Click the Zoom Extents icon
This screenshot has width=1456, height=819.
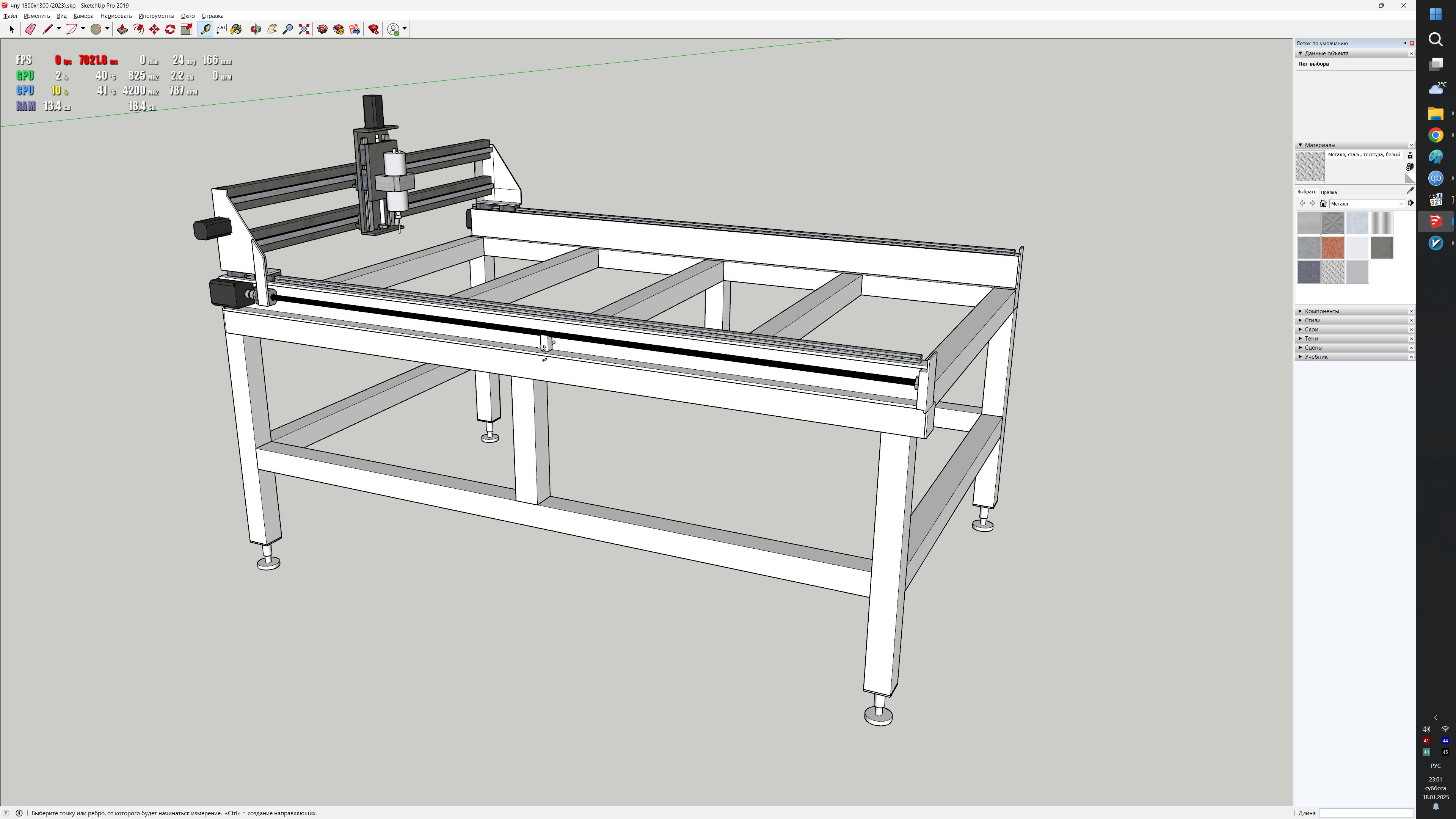click(x=304, y=30)
